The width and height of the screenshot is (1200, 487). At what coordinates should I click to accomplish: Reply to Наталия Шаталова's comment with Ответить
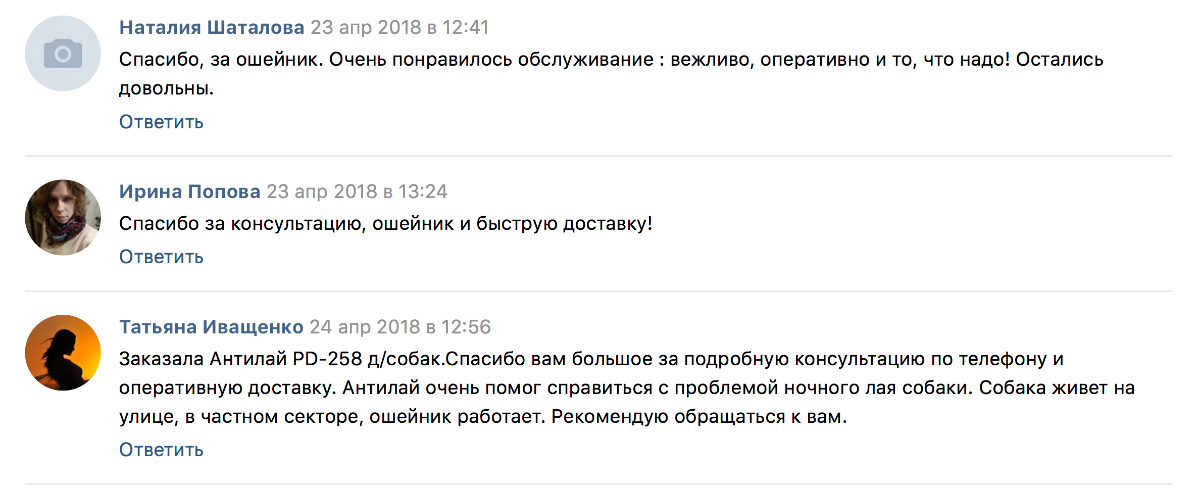pyautogui.click(x=161, y=122)
